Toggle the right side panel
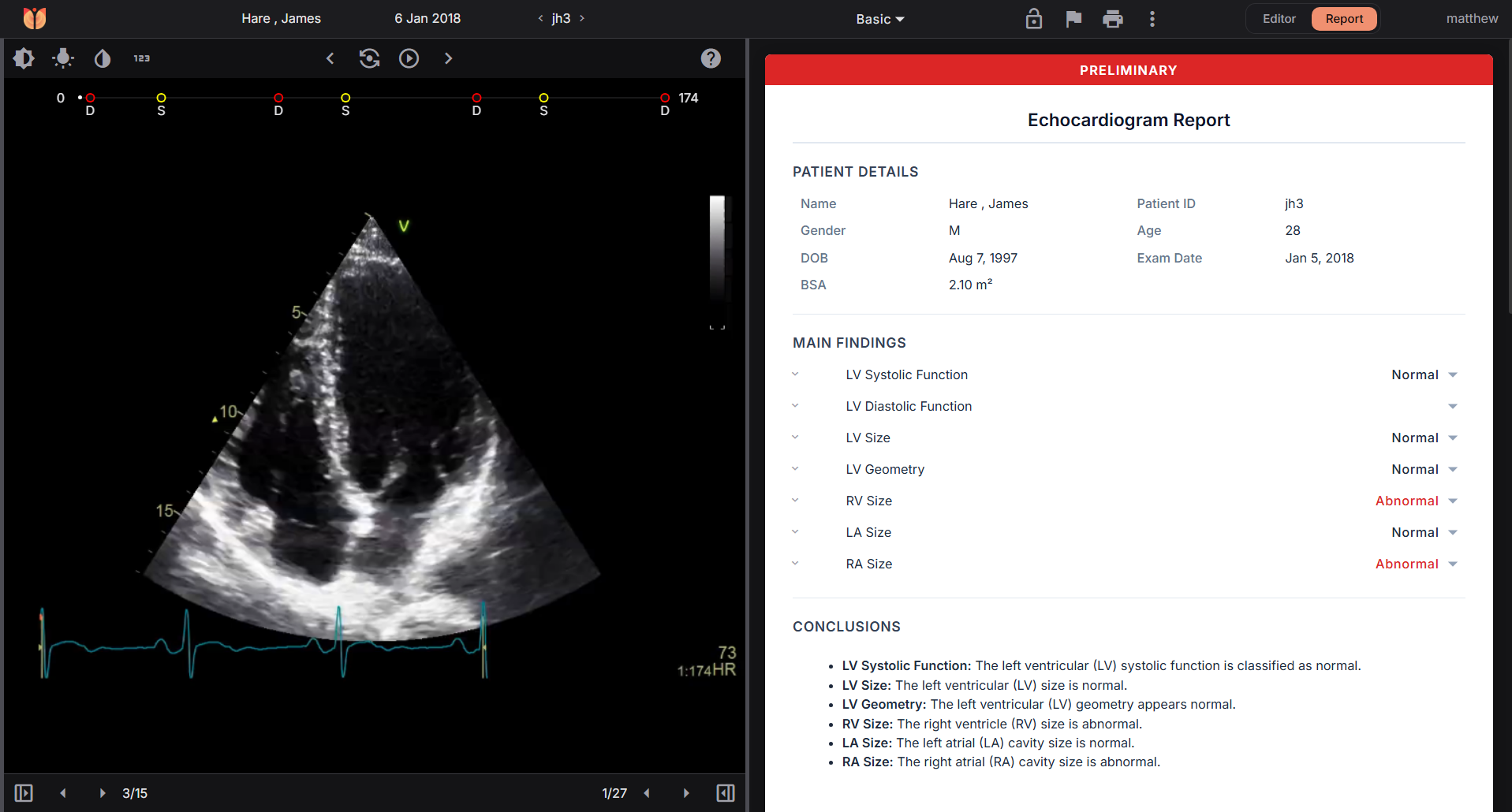The width and height of the screenshot is (1512, 812). 726,793
